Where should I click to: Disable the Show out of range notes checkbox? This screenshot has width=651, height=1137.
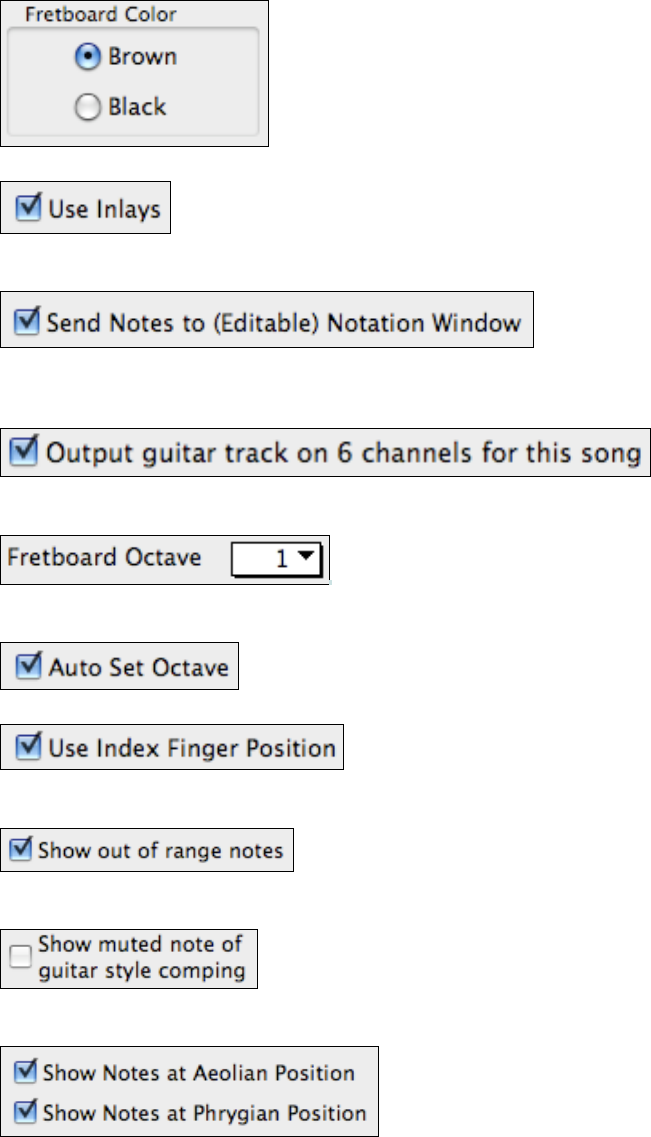point(20,851)
